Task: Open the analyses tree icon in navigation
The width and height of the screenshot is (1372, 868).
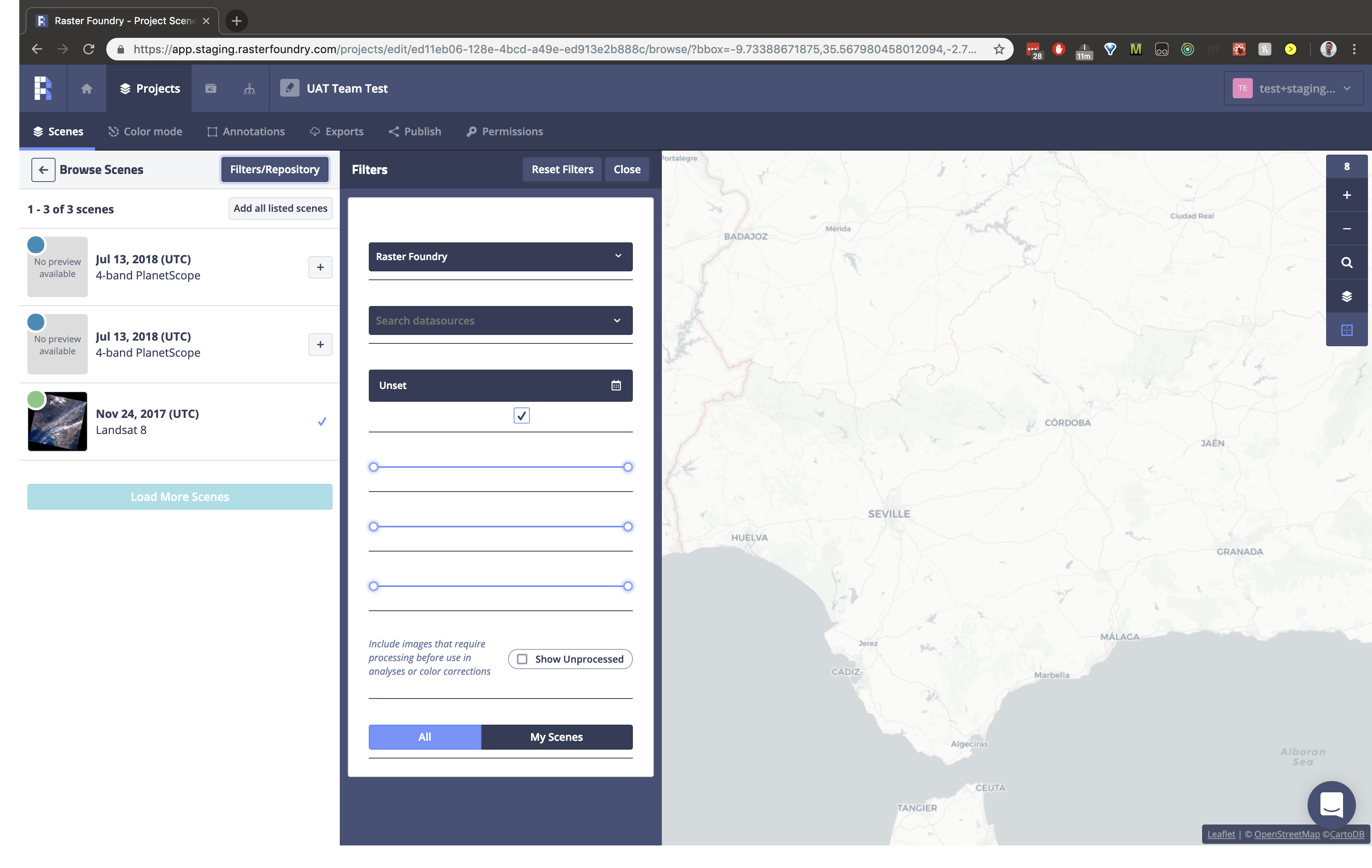Action: tap(250, 88)
